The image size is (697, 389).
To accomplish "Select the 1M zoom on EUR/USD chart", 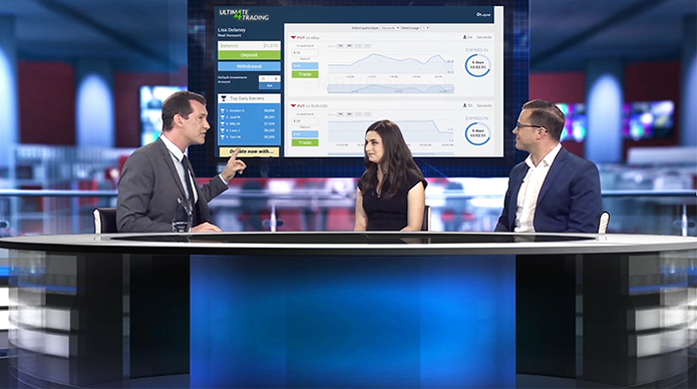I will coord(340,114).
